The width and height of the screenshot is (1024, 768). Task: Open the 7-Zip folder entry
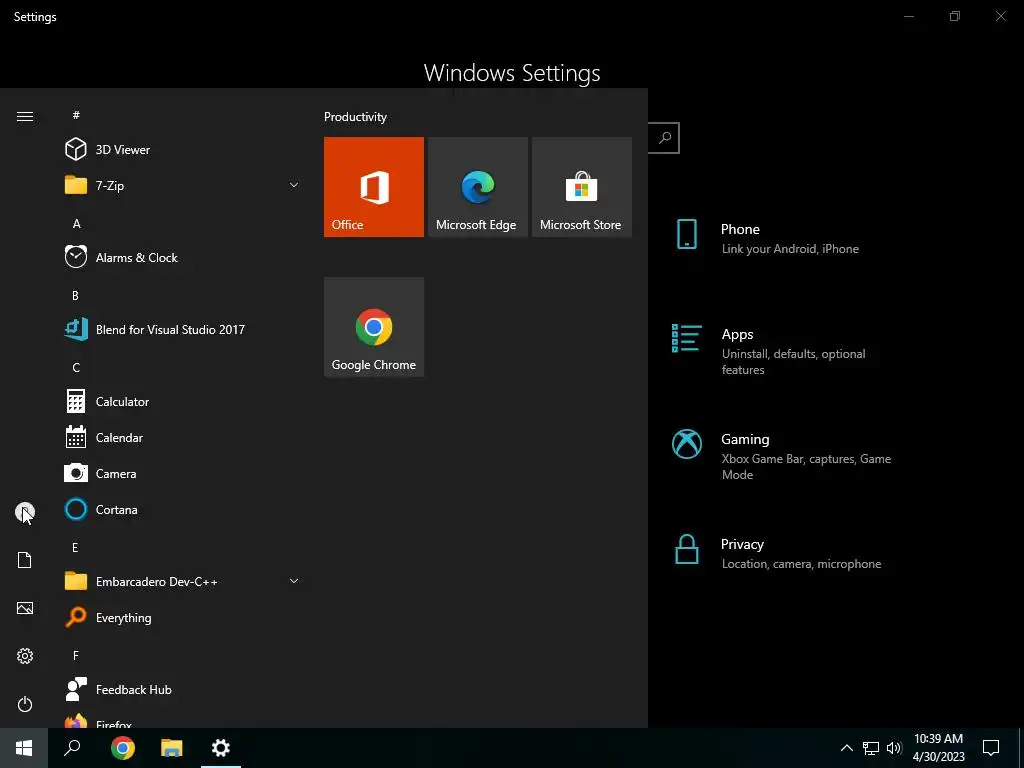(x=183, y=185)
